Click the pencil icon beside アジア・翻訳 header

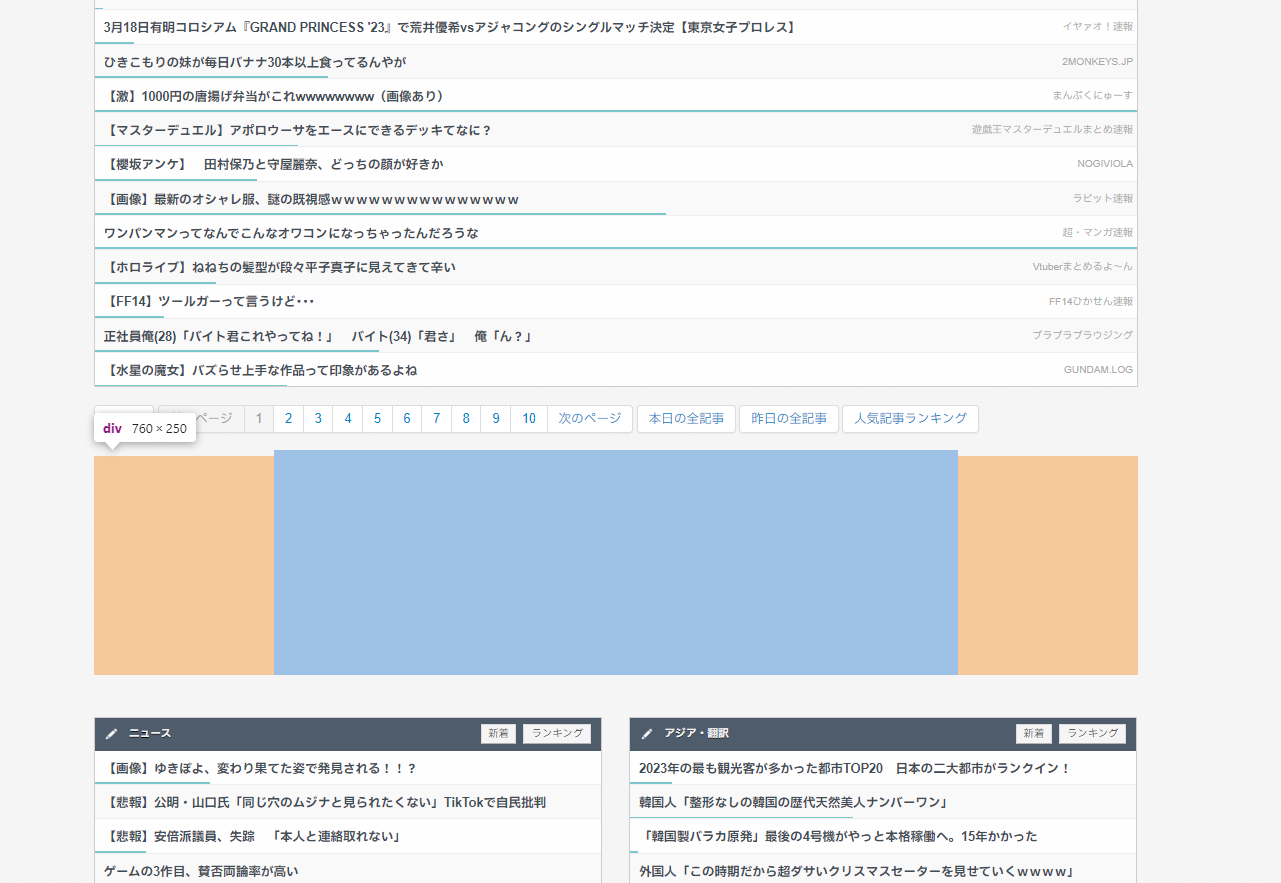click(647, 733)
